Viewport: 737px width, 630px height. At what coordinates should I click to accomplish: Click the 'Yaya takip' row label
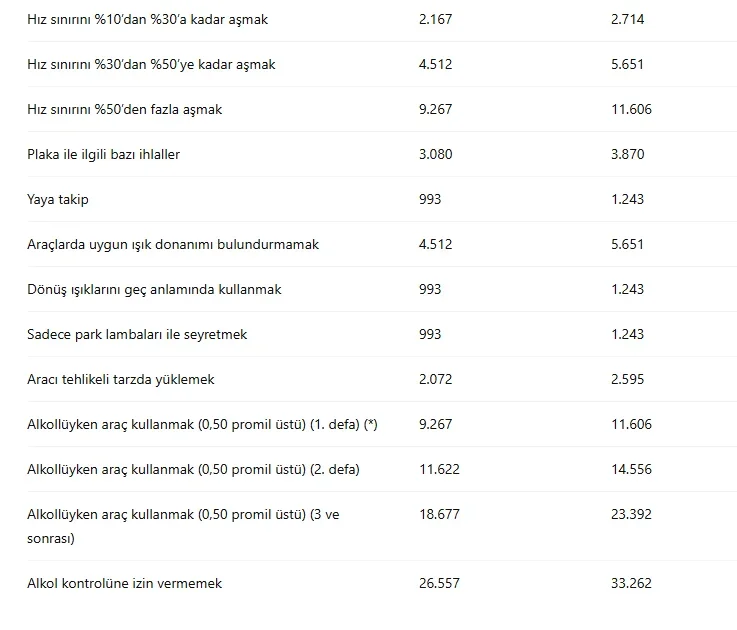[58, 199]
